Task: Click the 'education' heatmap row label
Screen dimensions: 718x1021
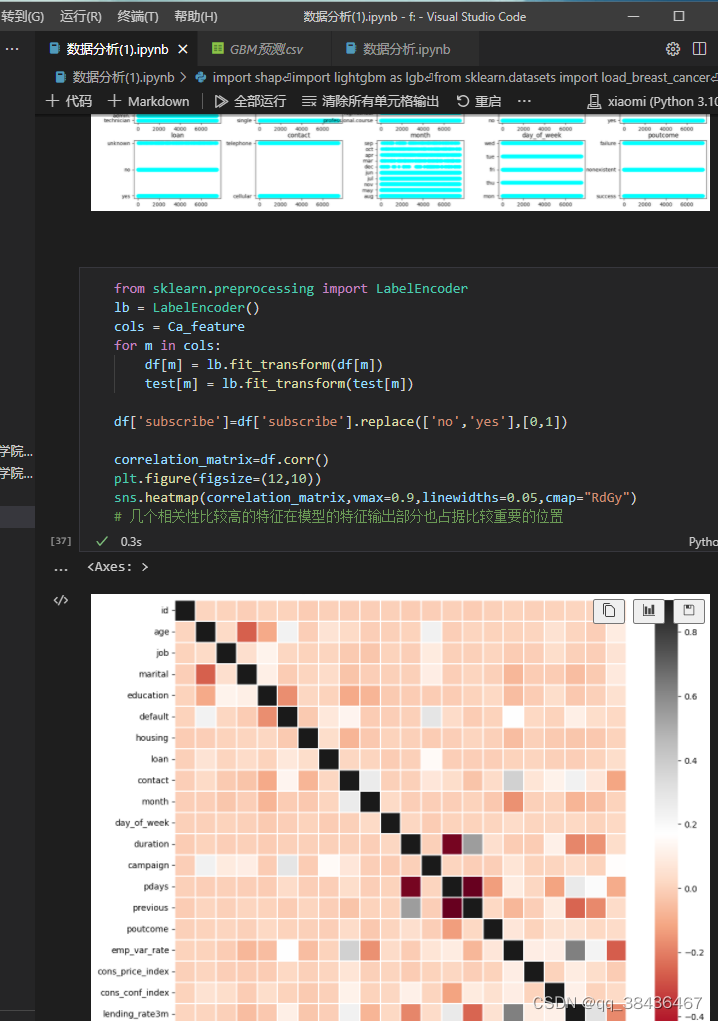Action: pyautogui.click(x=148, y=695)
